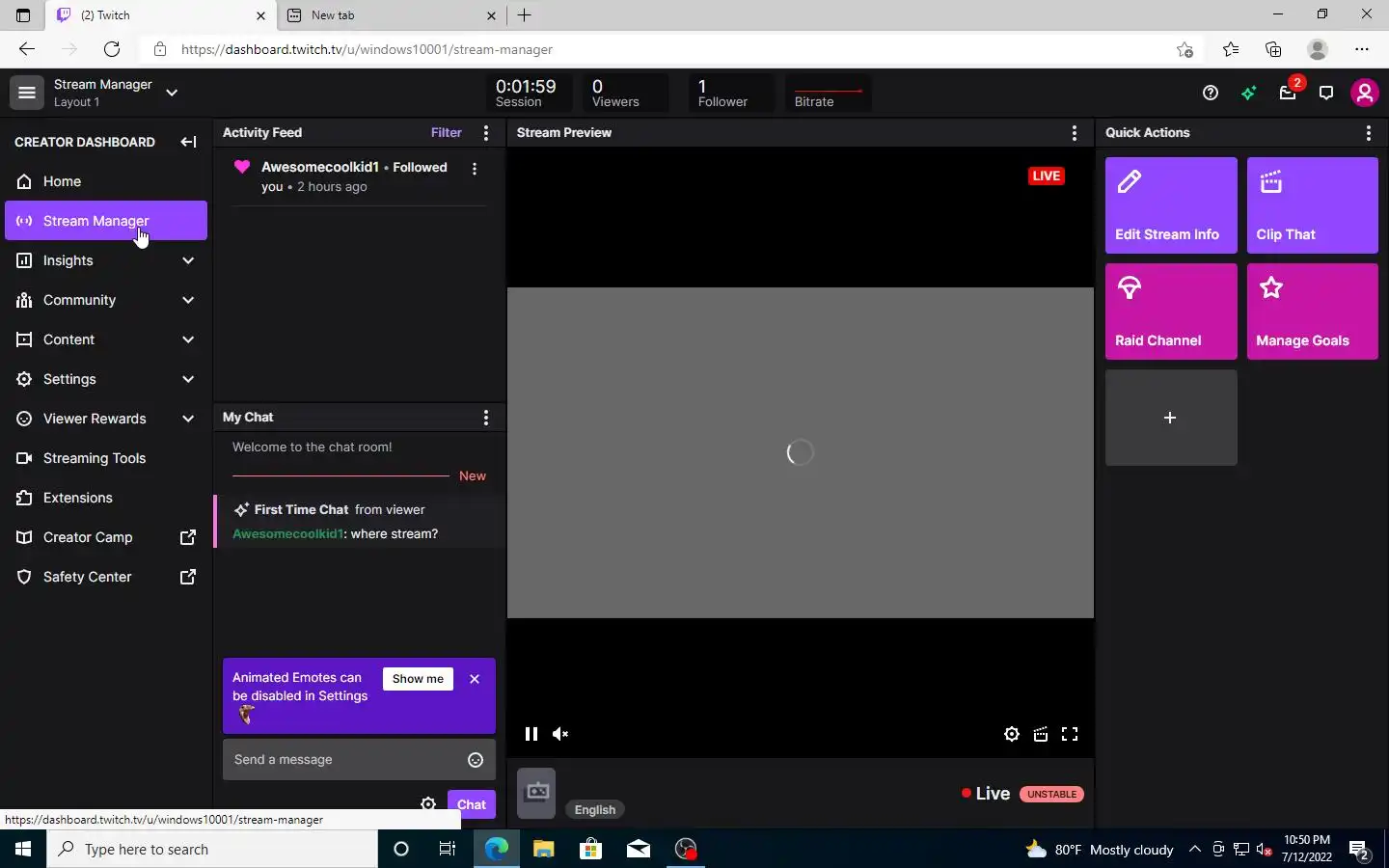Image resolution: width=1389 pixels, height=868 pixels.
Task: Open File Explorer from the taskbar
Action: tap(544, 849)
